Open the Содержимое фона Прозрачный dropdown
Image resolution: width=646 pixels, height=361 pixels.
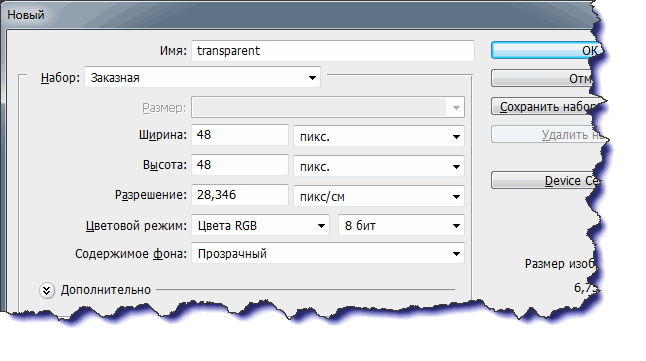tap(328, 253)
